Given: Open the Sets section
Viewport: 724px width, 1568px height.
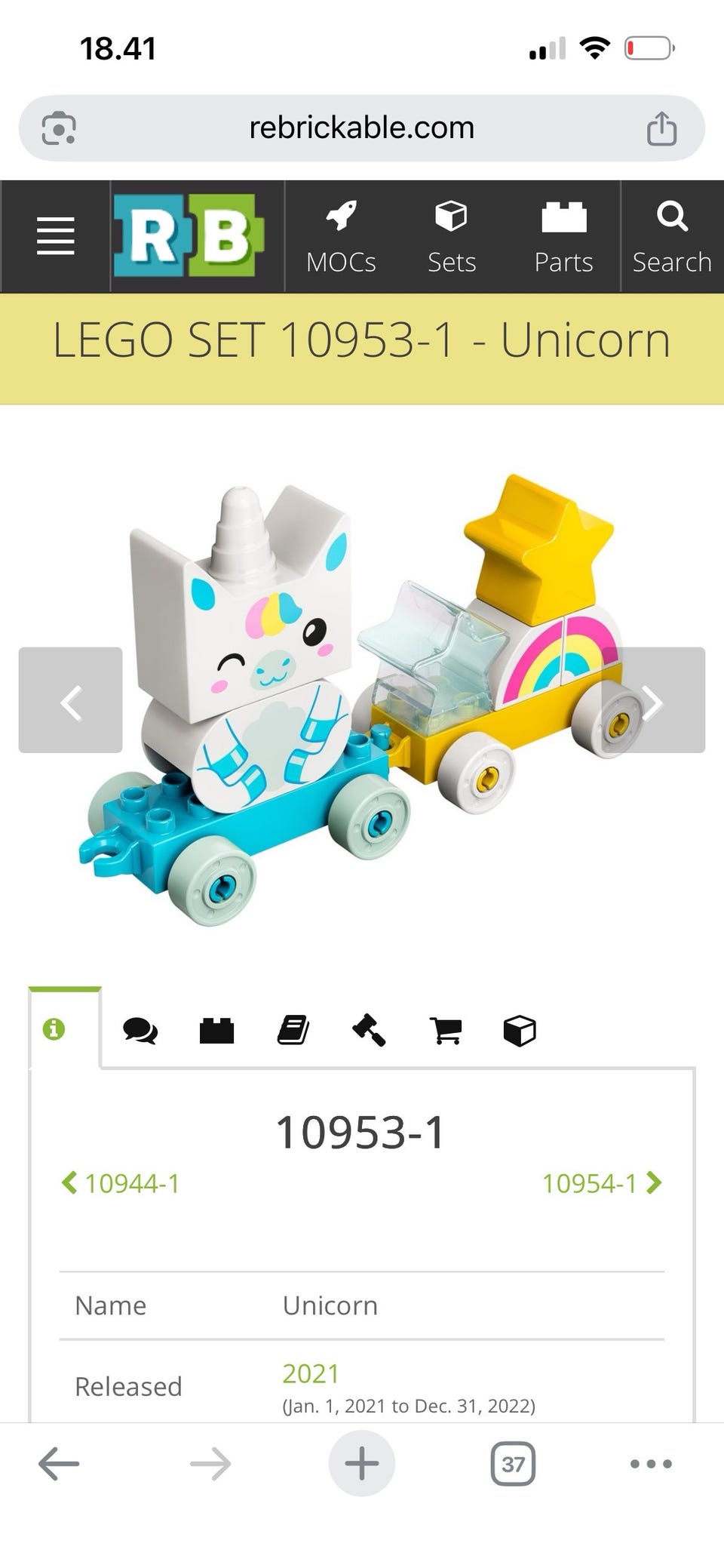Looking at the screenshot, I should click(451, 237).
